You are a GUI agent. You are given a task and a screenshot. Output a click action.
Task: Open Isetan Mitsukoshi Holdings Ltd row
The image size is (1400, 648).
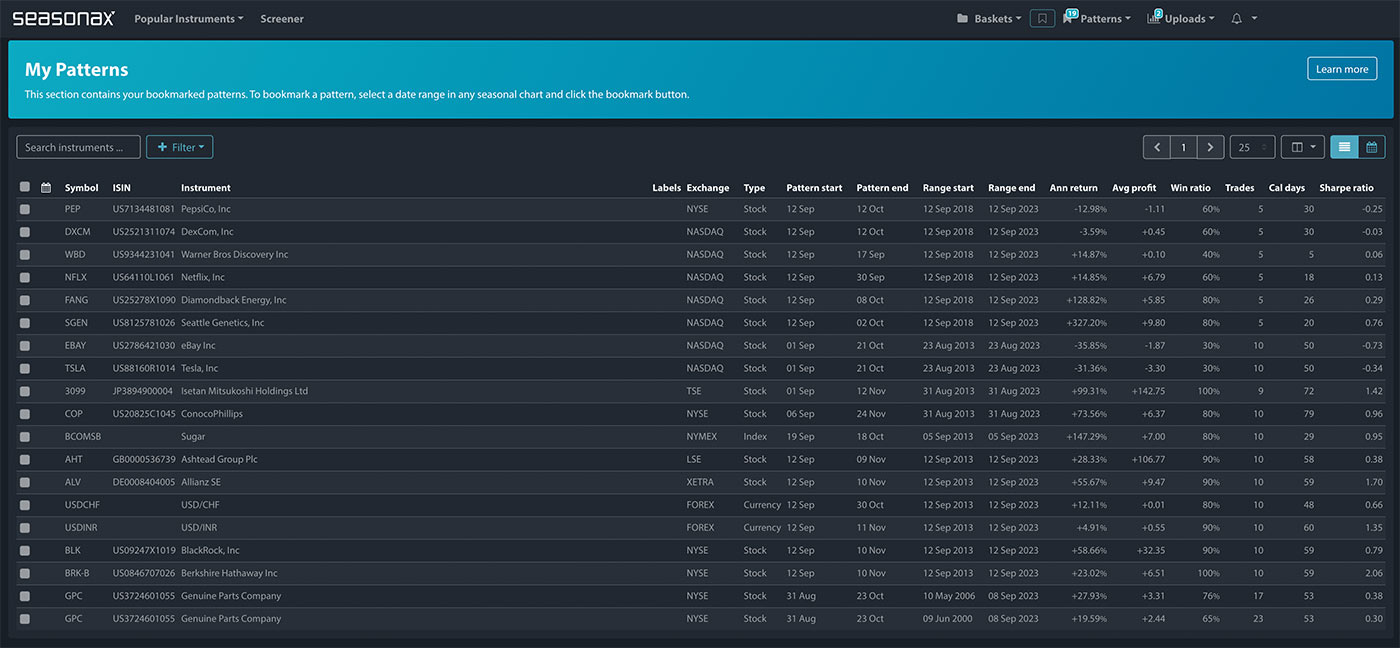click(700, 391)
